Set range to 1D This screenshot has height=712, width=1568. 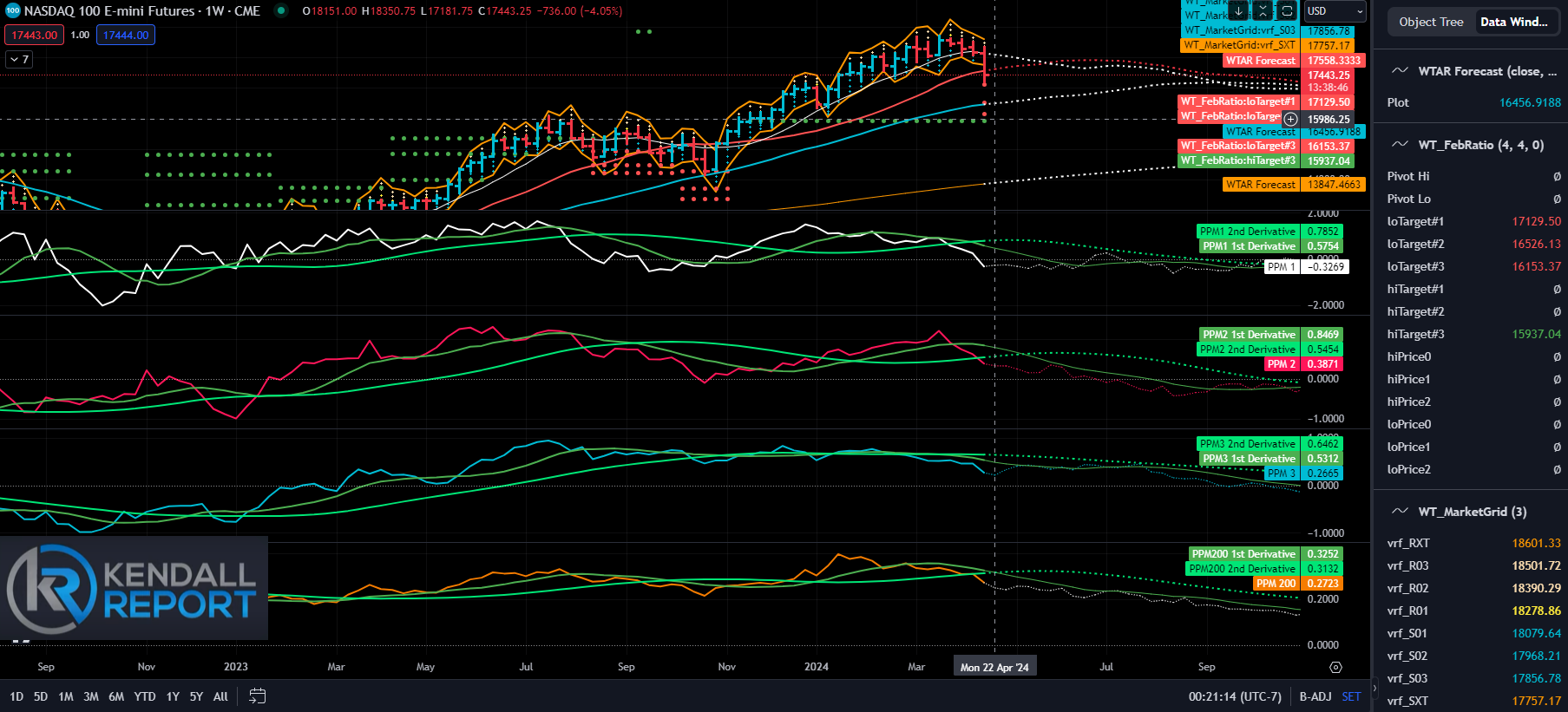coord(16,696)
